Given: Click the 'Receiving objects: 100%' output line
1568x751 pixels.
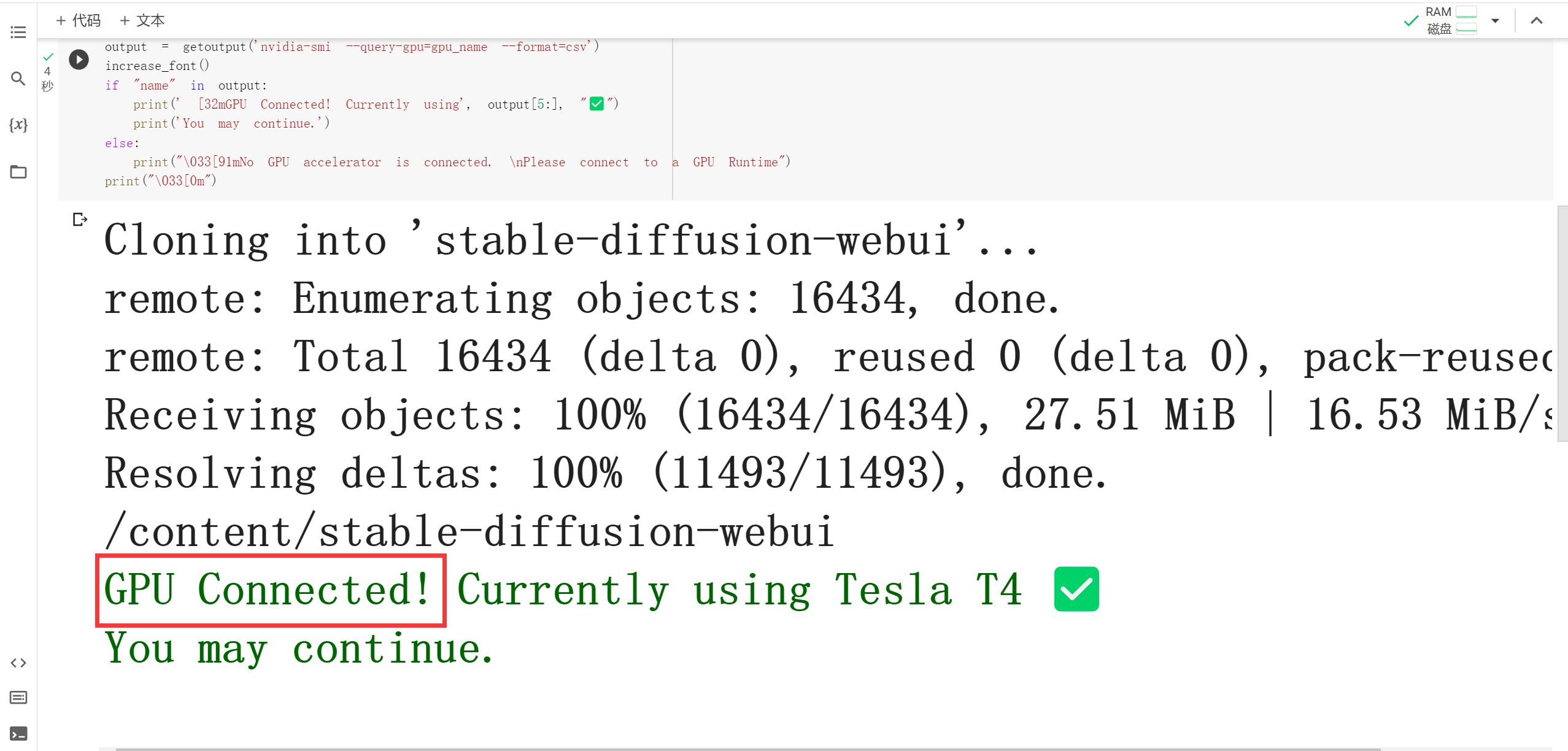Looking at the screenshot, I should click(827, 415).
